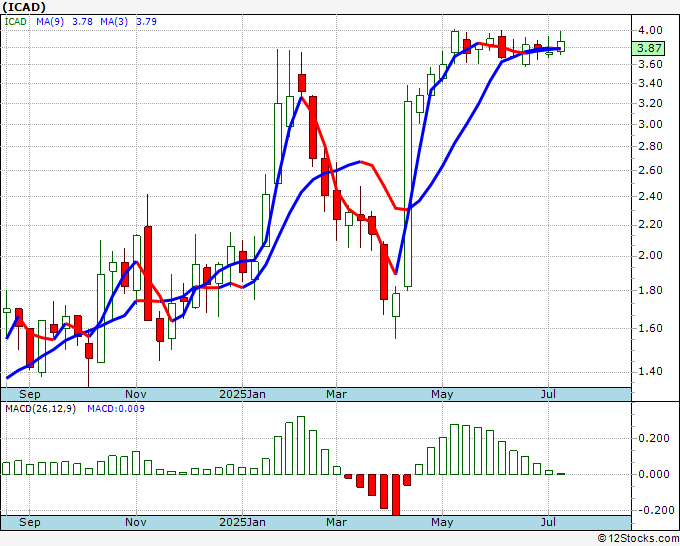Click the MACD:0.009 value readout
680x546 pixels.
pos(116,409)
